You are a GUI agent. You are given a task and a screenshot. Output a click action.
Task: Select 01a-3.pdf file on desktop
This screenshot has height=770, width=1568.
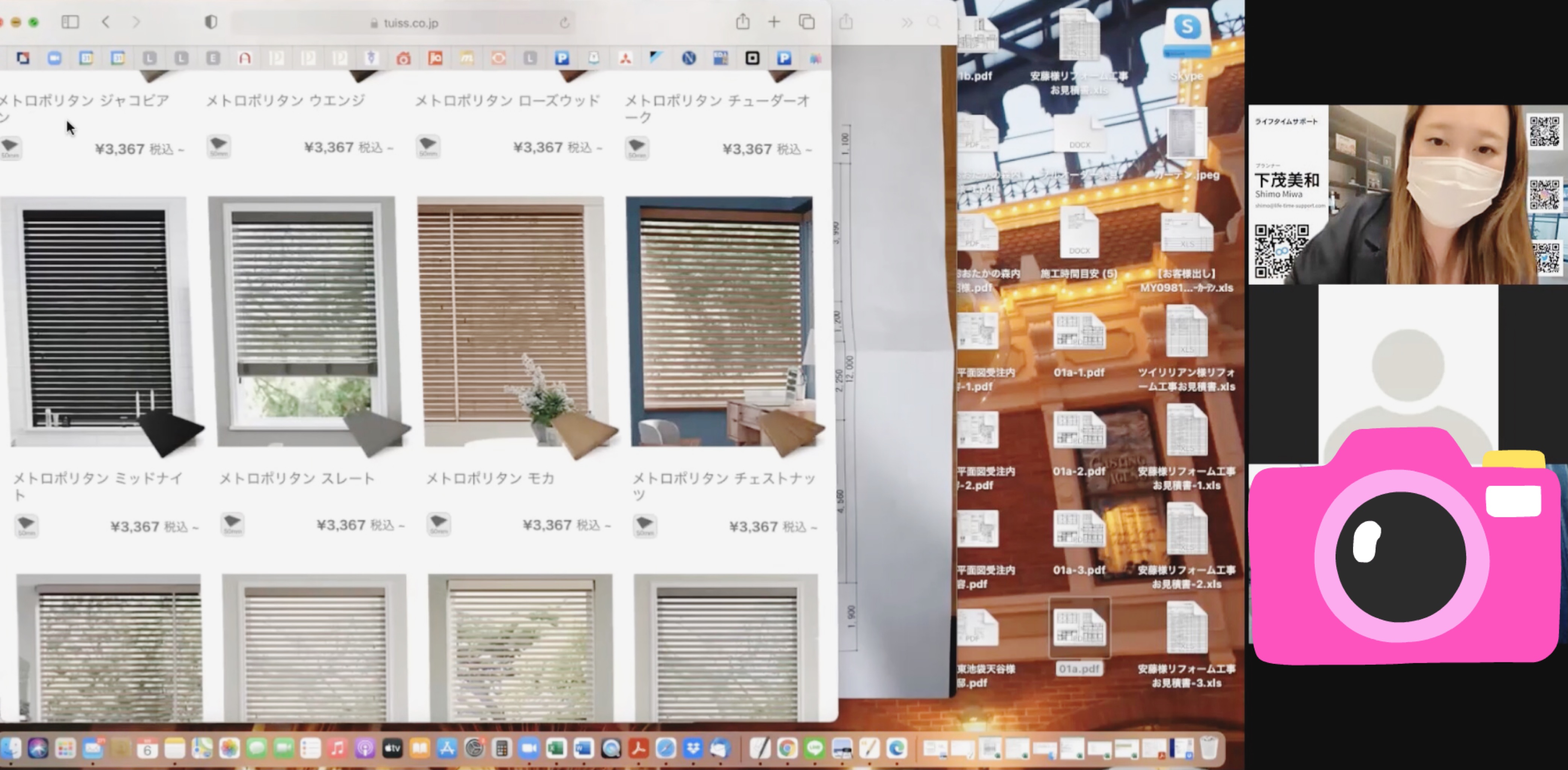(x=1079, y=542)
